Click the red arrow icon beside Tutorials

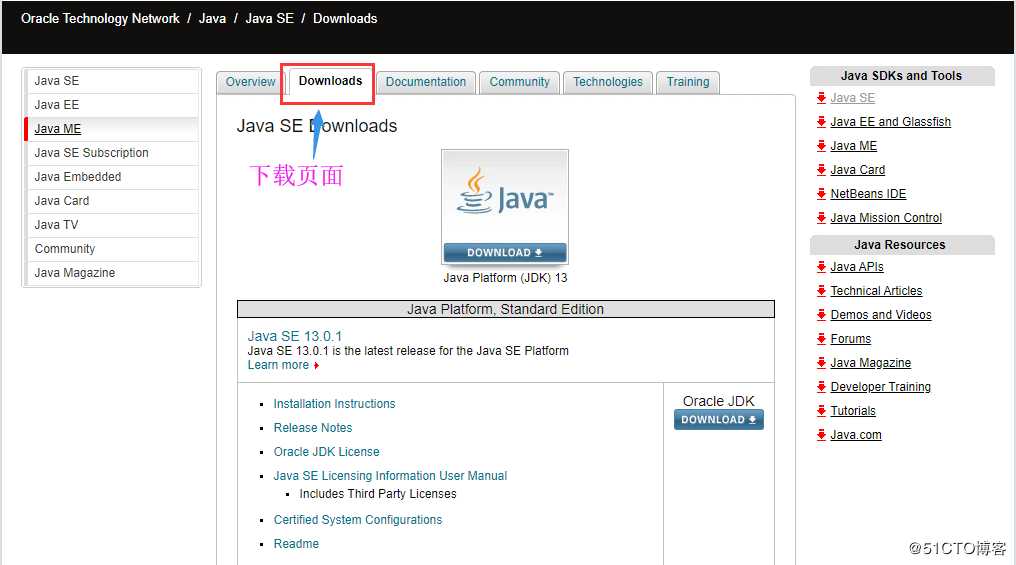(821, 410)
